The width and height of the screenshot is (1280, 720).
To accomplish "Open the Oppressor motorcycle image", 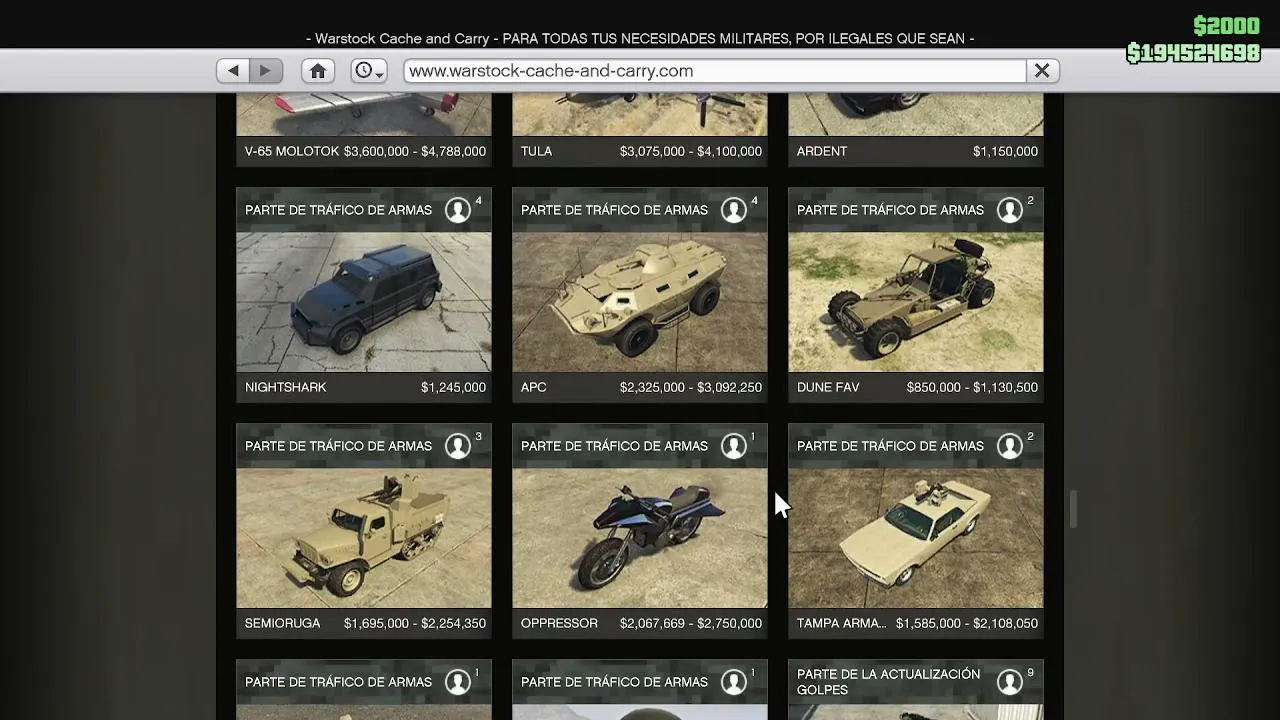I will (640, 538).
